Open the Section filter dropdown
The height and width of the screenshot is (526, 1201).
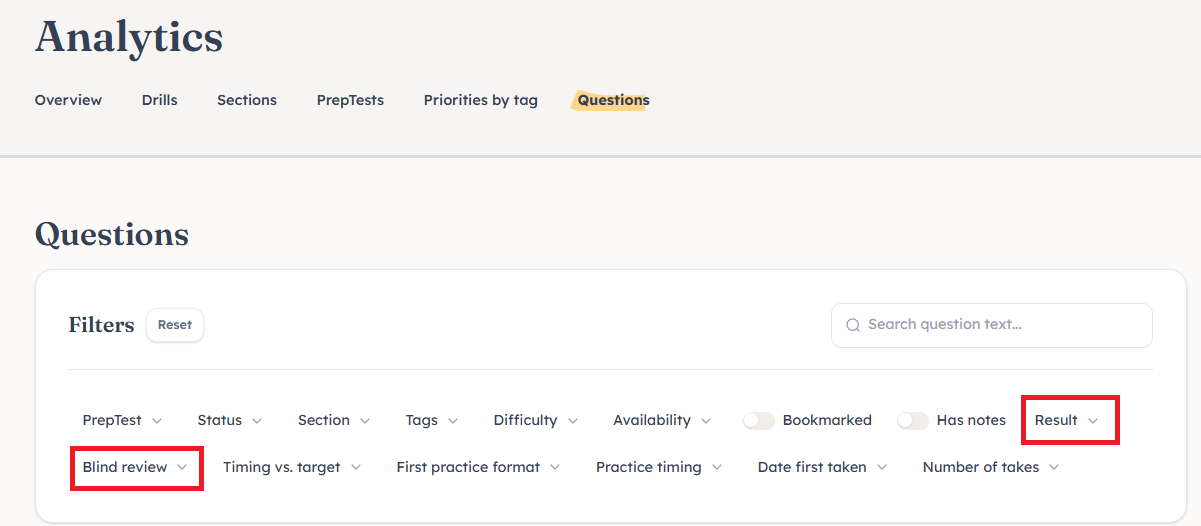click(x=334, y=421)
